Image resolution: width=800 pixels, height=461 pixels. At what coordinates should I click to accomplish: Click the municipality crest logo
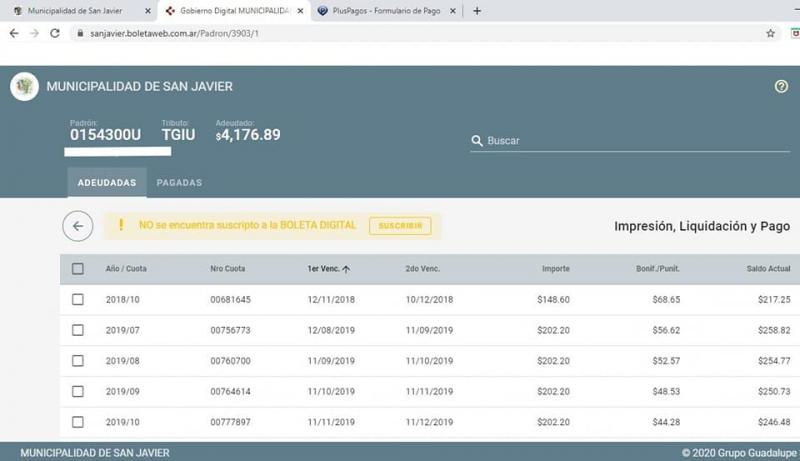(24, 86)
